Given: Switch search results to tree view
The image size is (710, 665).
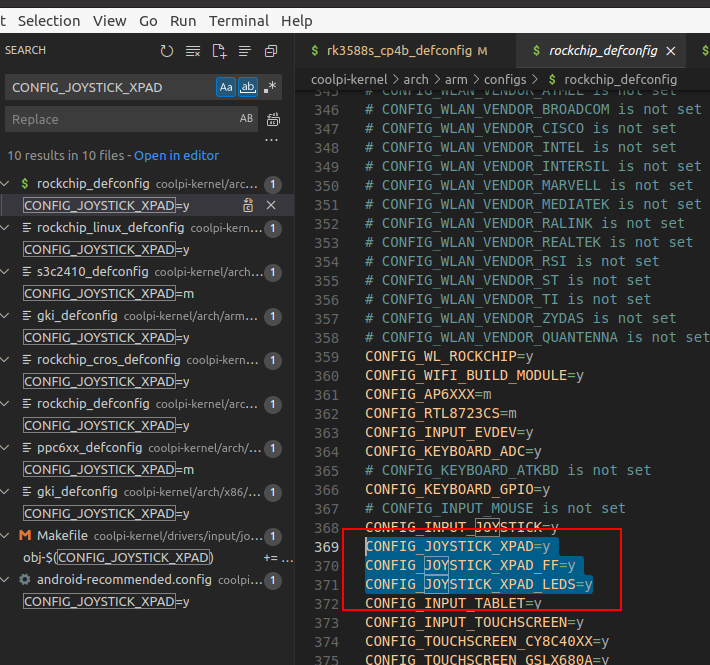Looking at the screenshot, I should [245, 51].
